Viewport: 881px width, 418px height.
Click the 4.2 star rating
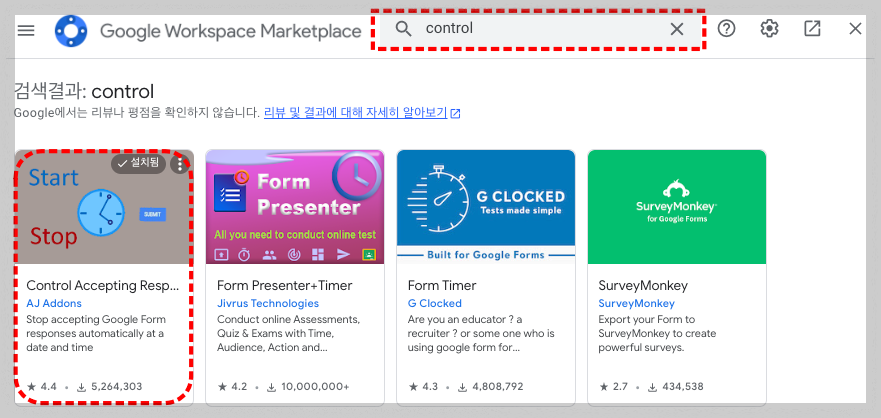tap(233, 387)
